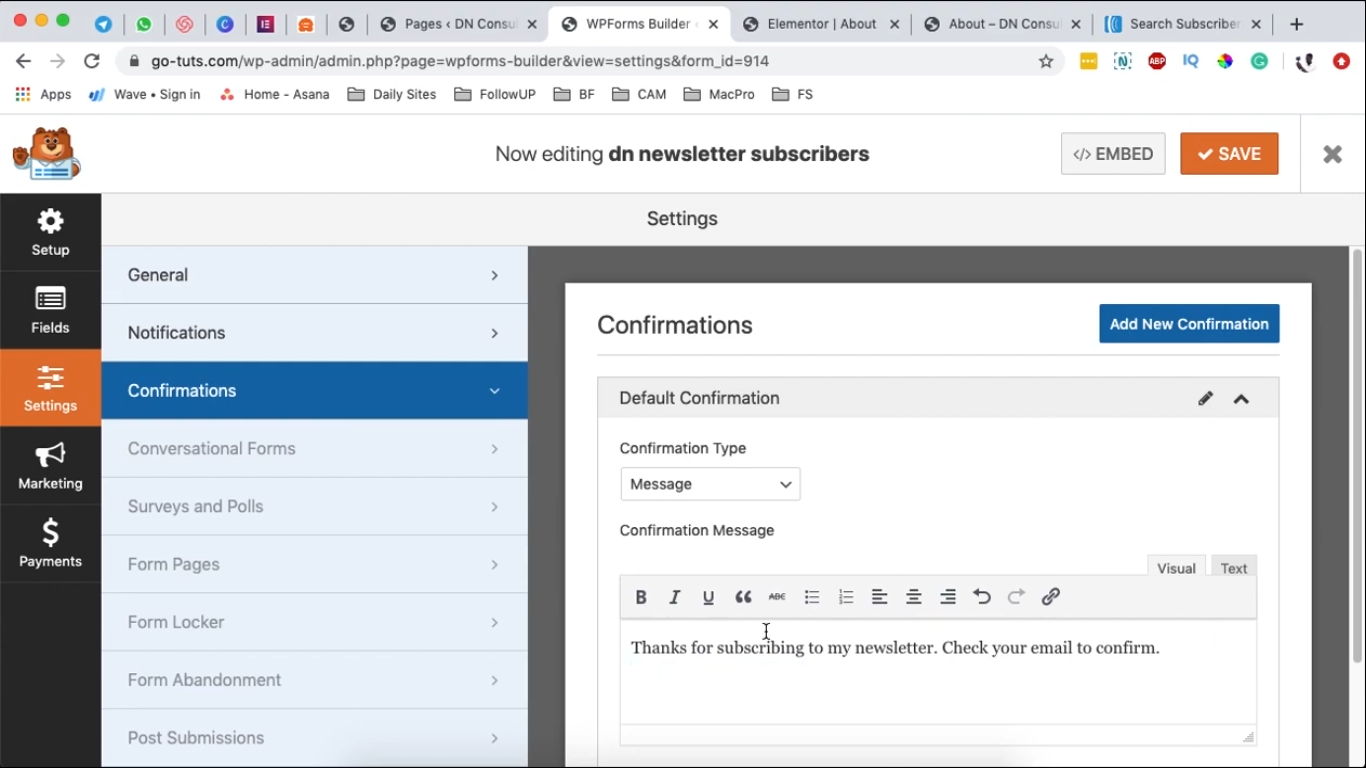Open the Fields panel in the sidebar
The width and height of the screenshot is (1366, 768).
[x=50, y=310]
